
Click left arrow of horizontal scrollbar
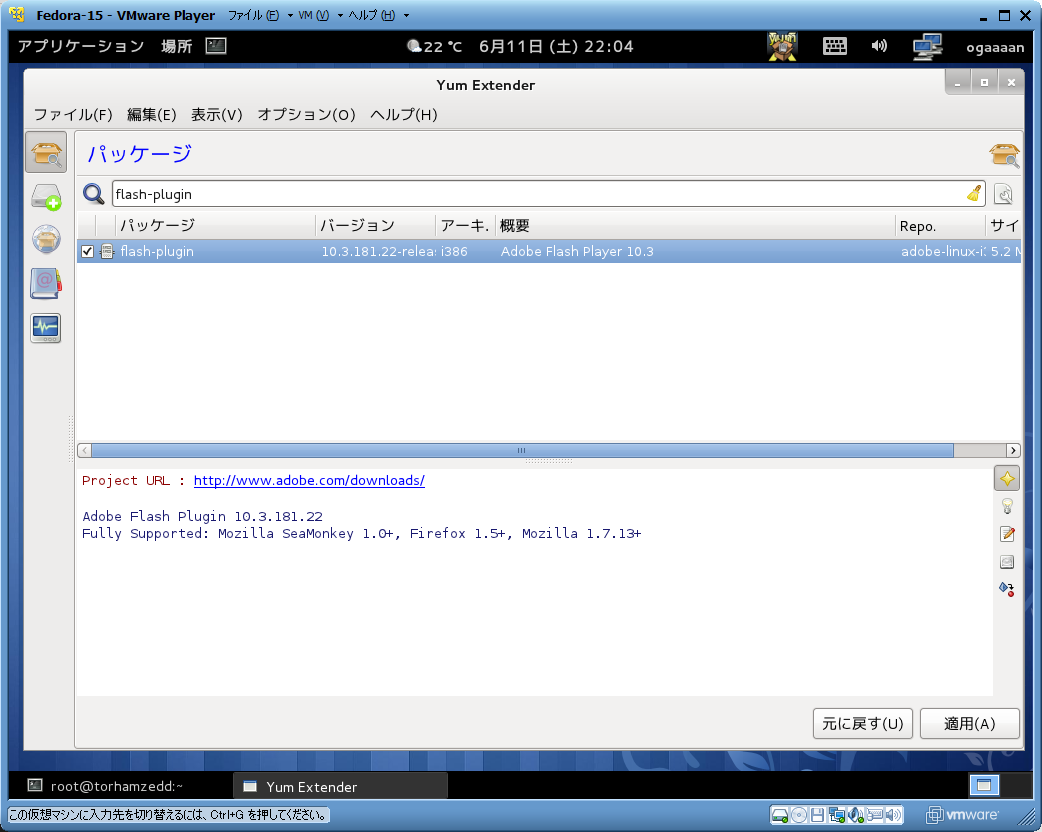[x=84, y=451]
